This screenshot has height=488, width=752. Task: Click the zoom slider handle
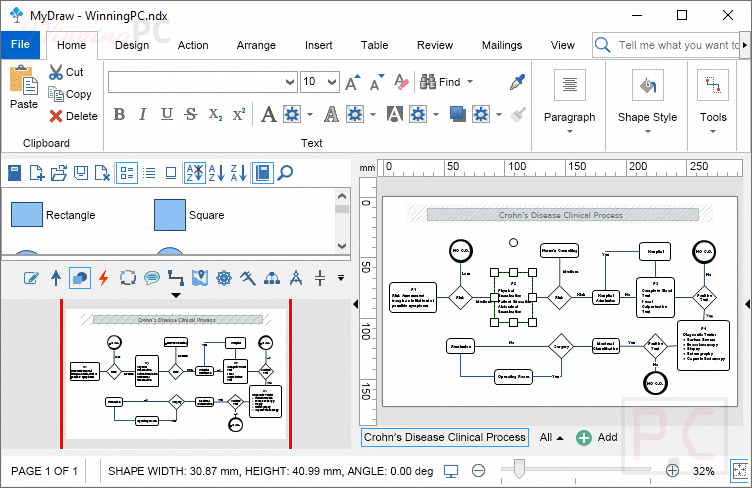tap(519, 469)
